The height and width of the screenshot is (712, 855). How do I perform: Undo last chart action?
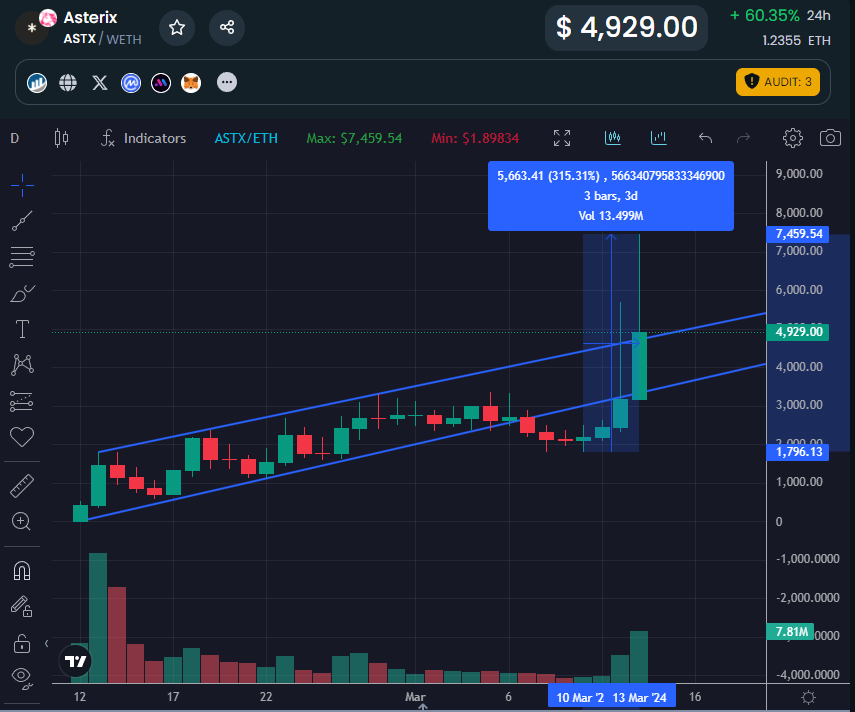pos(706,138)
